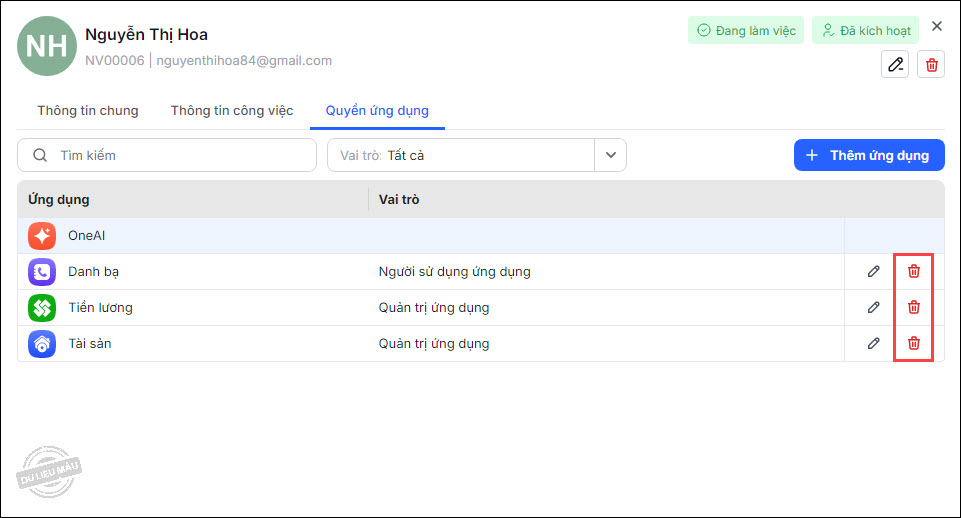Click the red delete employee trash button

click(x=931, y=64)
